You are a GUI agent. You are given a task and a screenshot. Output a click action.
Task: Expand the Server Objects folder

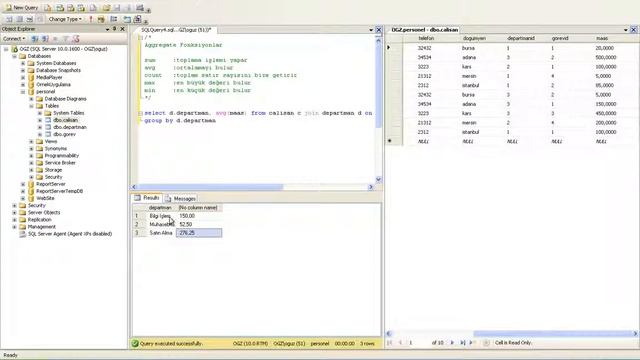(x=15, y=213)
